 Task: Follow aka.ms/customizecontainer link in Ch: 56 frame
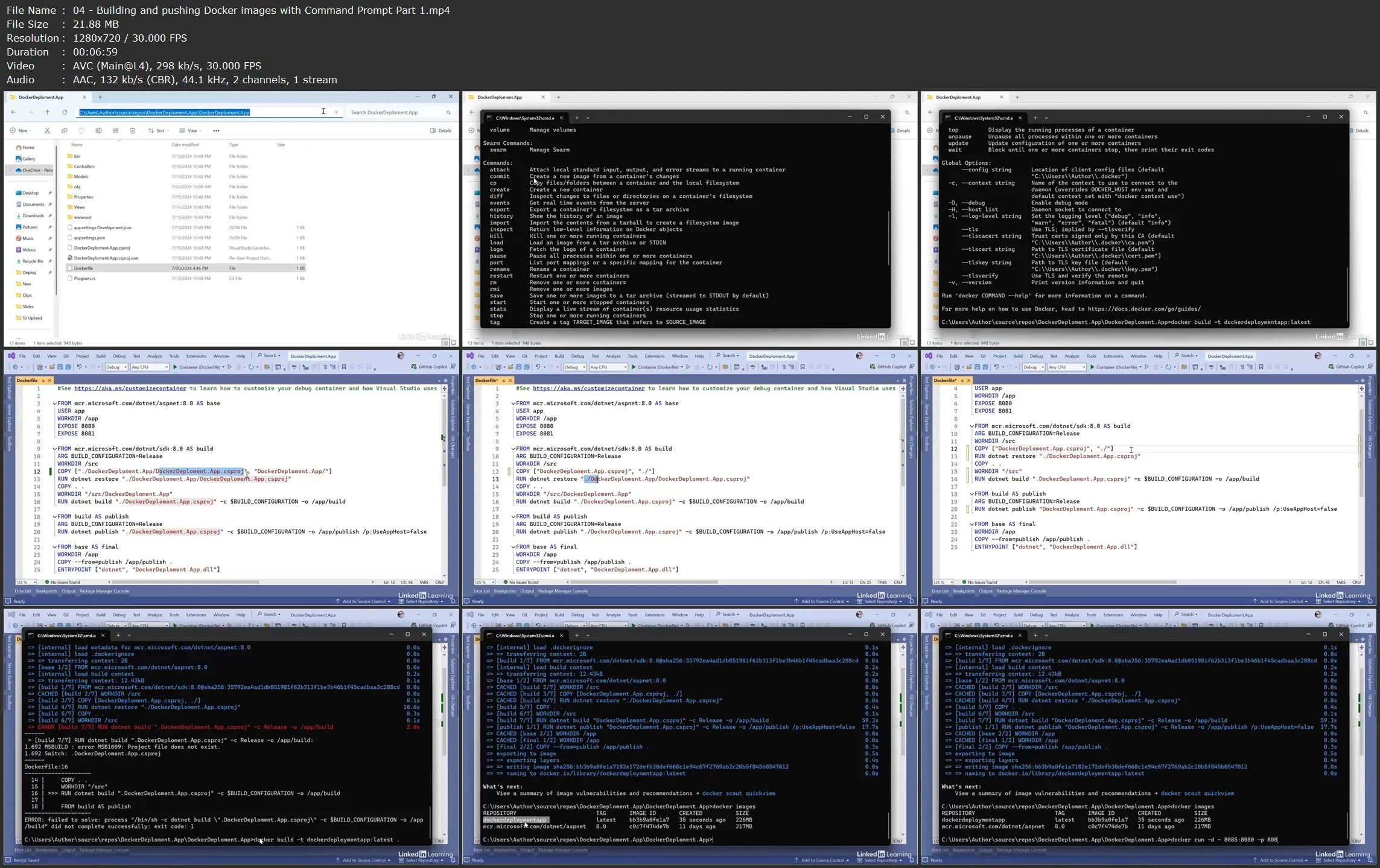(130, 388)
